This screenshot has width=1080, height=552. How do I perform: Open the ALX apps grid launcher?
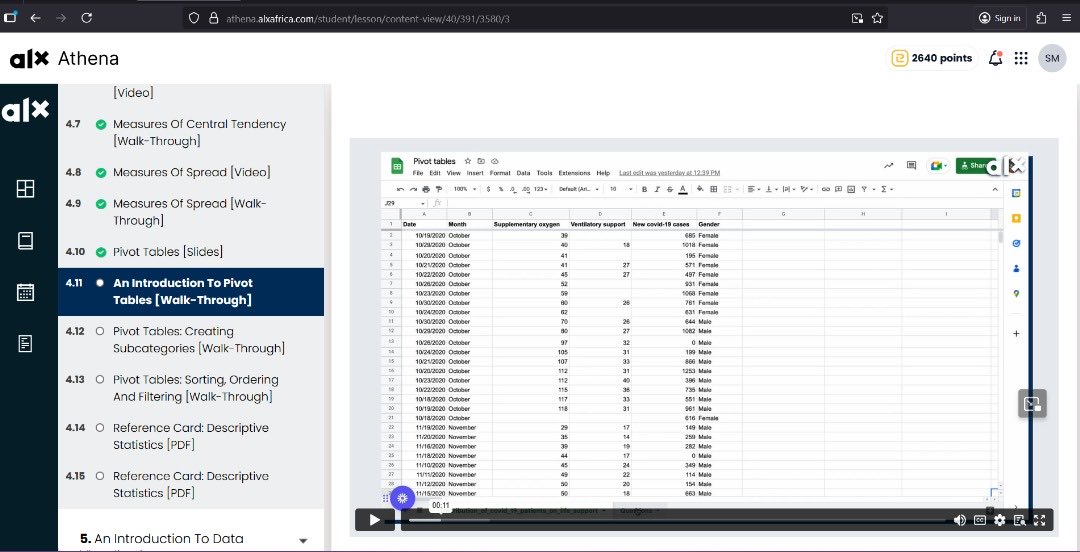(x=1021, y=59)
